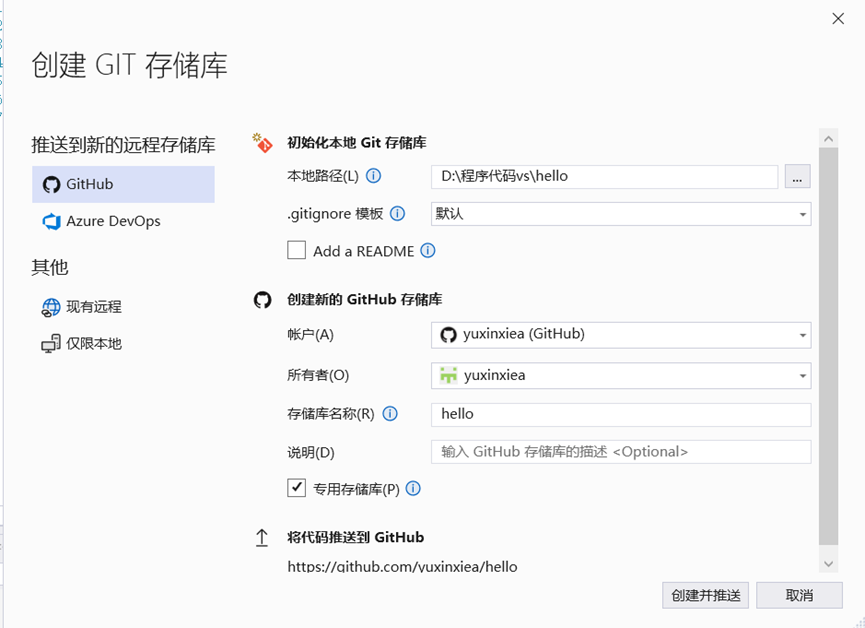865x628 pixels.
Task: Click the git initialize icon near 初始化本地
Action: click(263, 143)
